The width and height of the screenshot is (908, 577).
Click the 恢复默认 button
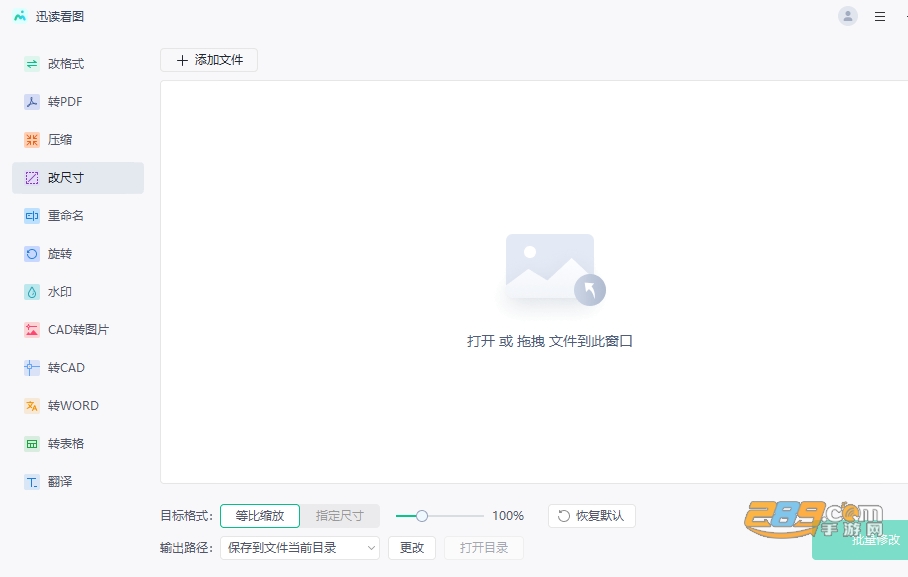[592, 516]
